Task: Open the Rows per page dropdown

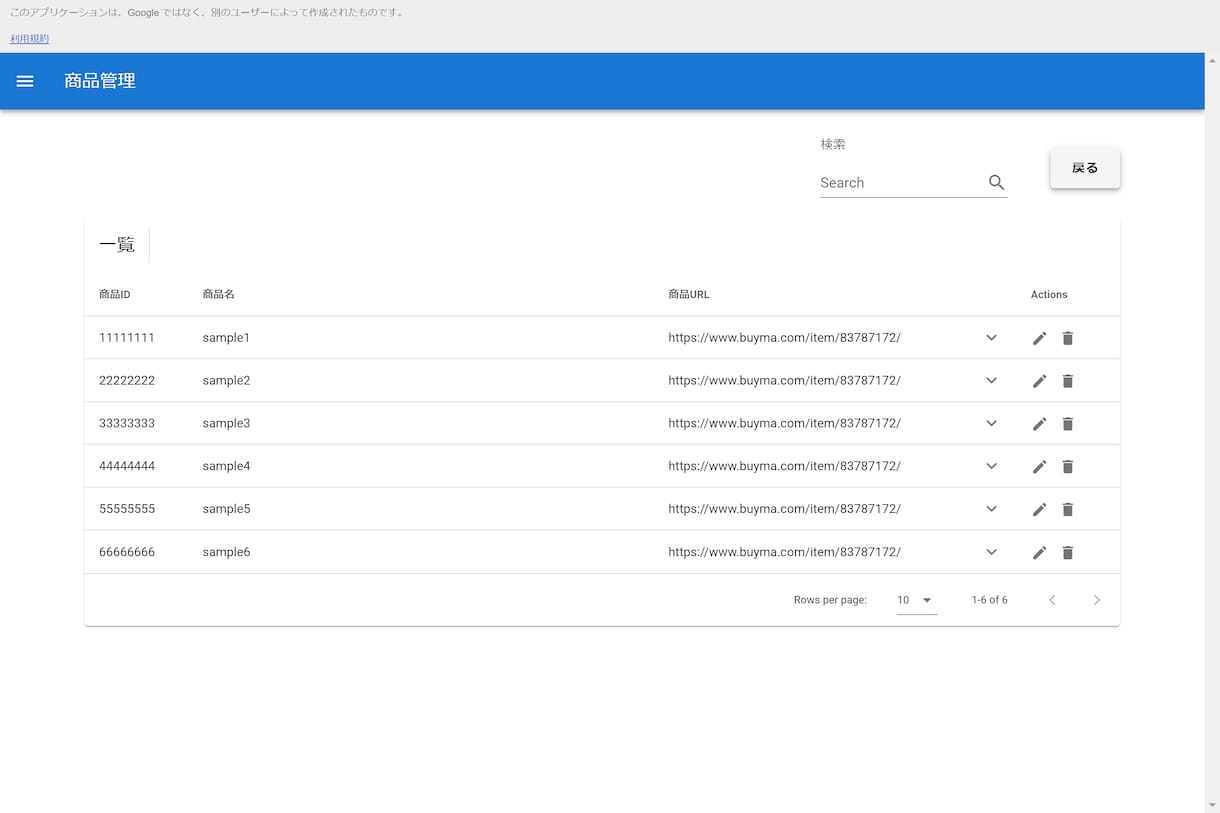Action: coord(917,600)
